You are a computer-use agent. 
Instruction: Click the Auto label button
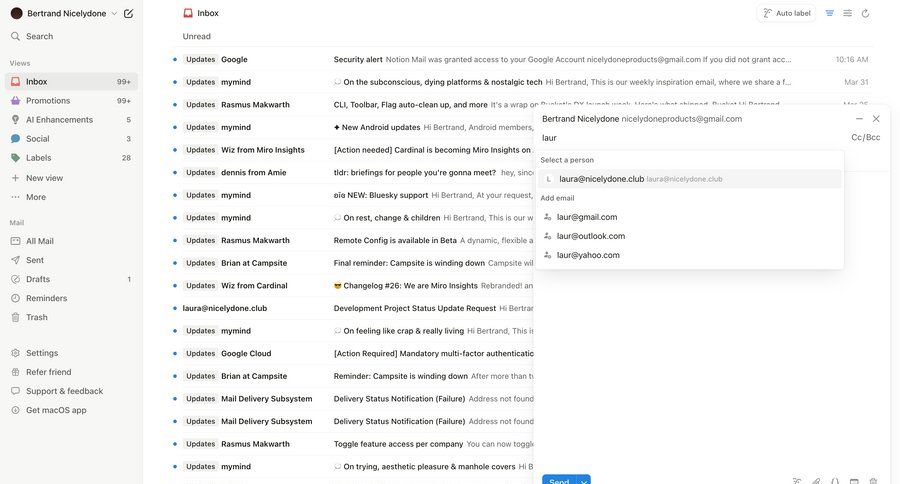point(786,13)
